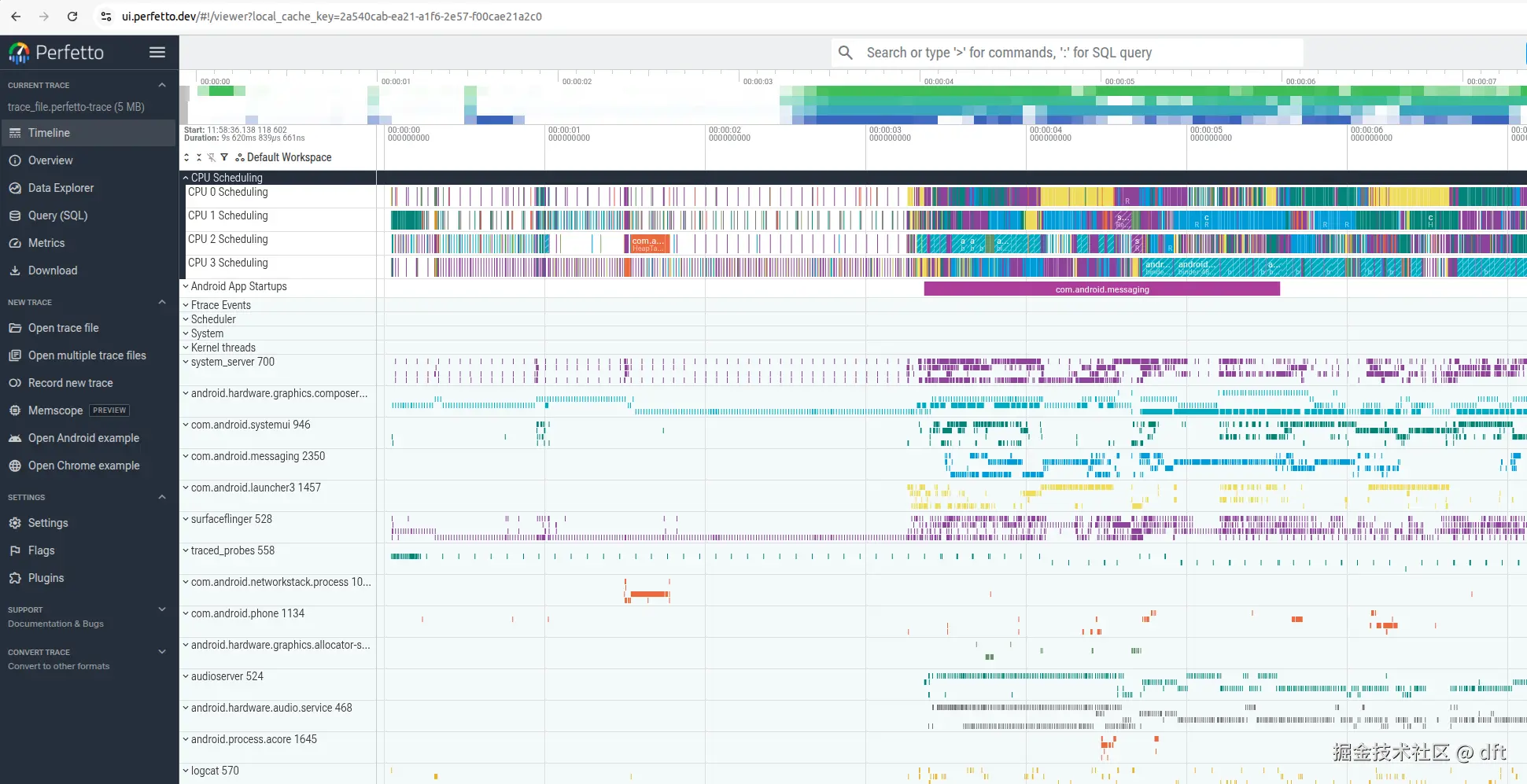Image resolution: width=1527 pixels, height=784 pixels.
Task: Expand the com.android.messaging 2350 process
Action: 186,456
